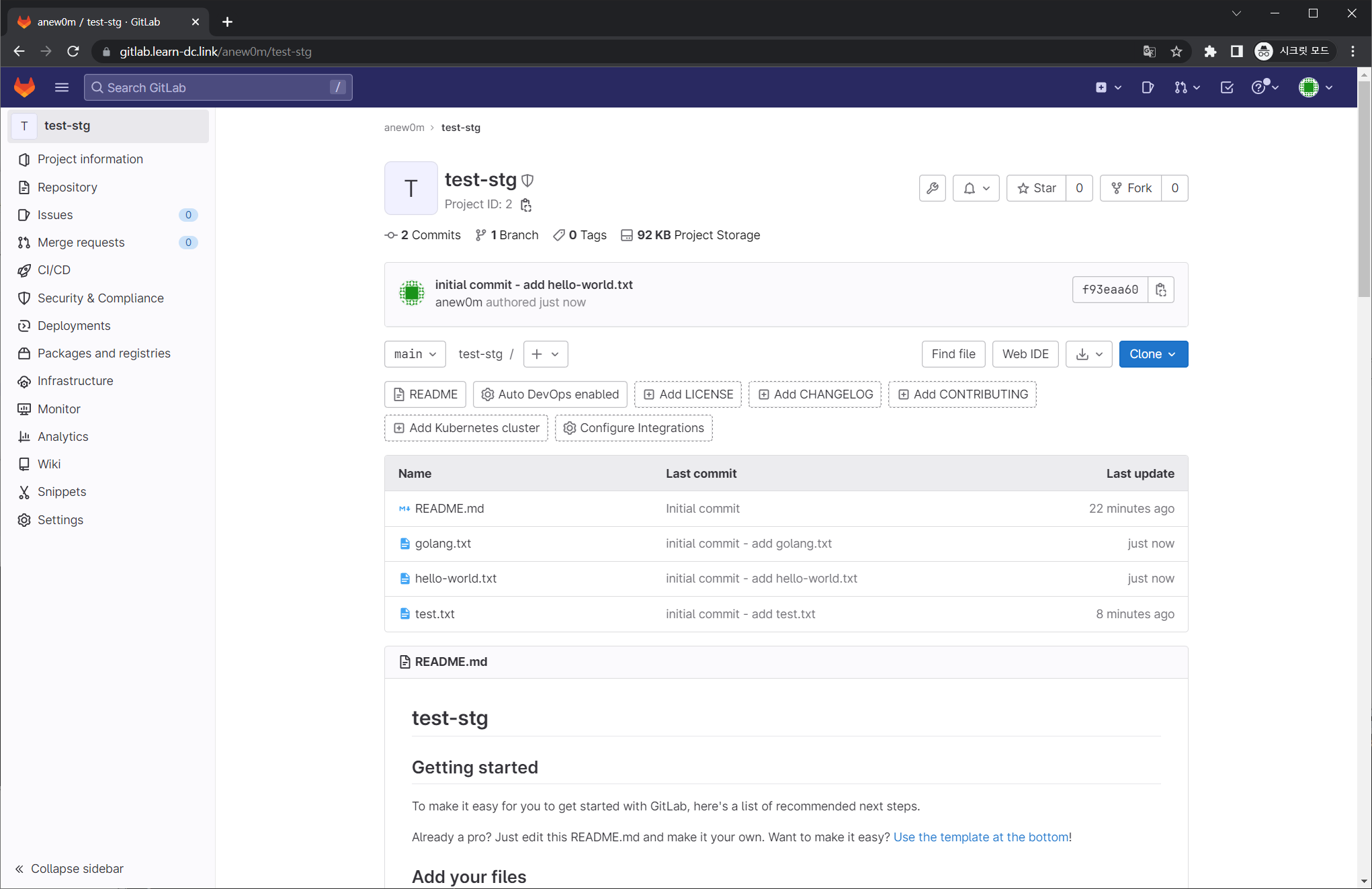
Task: Open the hamburger main menu icon
Action: [62, 87]
